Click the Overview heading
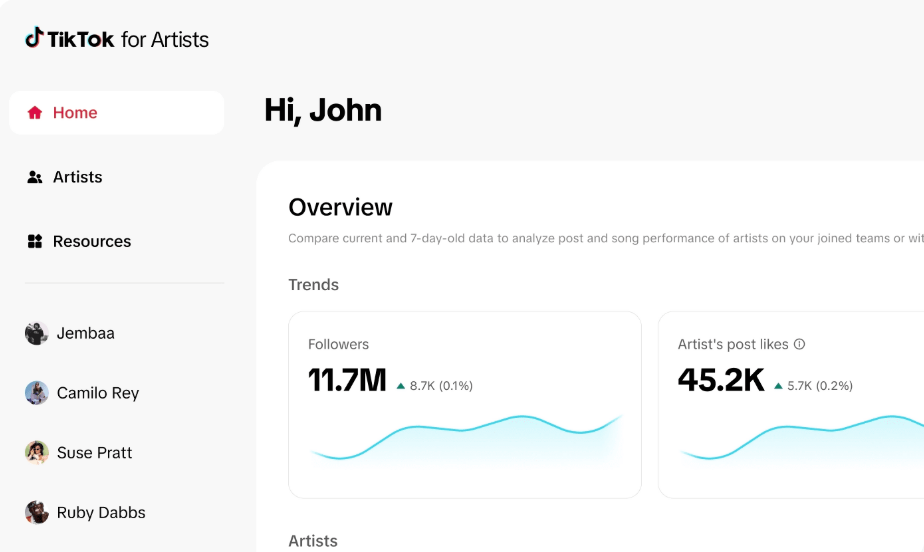Image resolution: width=924 pixels, height=552 pixels. [x=340, y=207]
